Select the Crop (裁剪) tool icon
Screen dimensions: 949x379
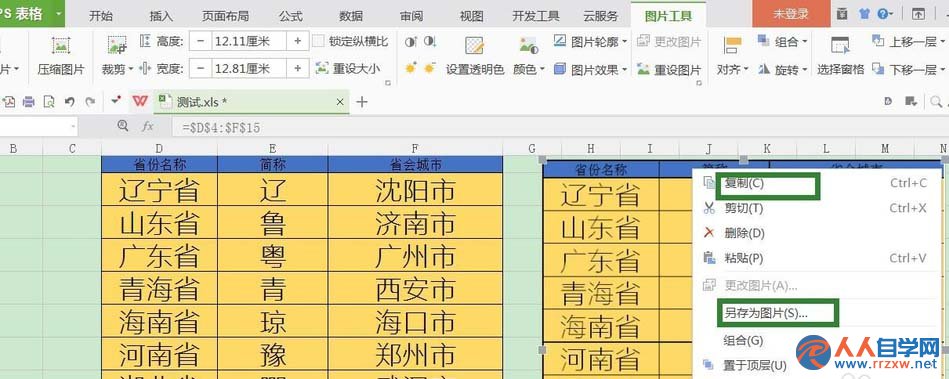click(x=117, y=45)
